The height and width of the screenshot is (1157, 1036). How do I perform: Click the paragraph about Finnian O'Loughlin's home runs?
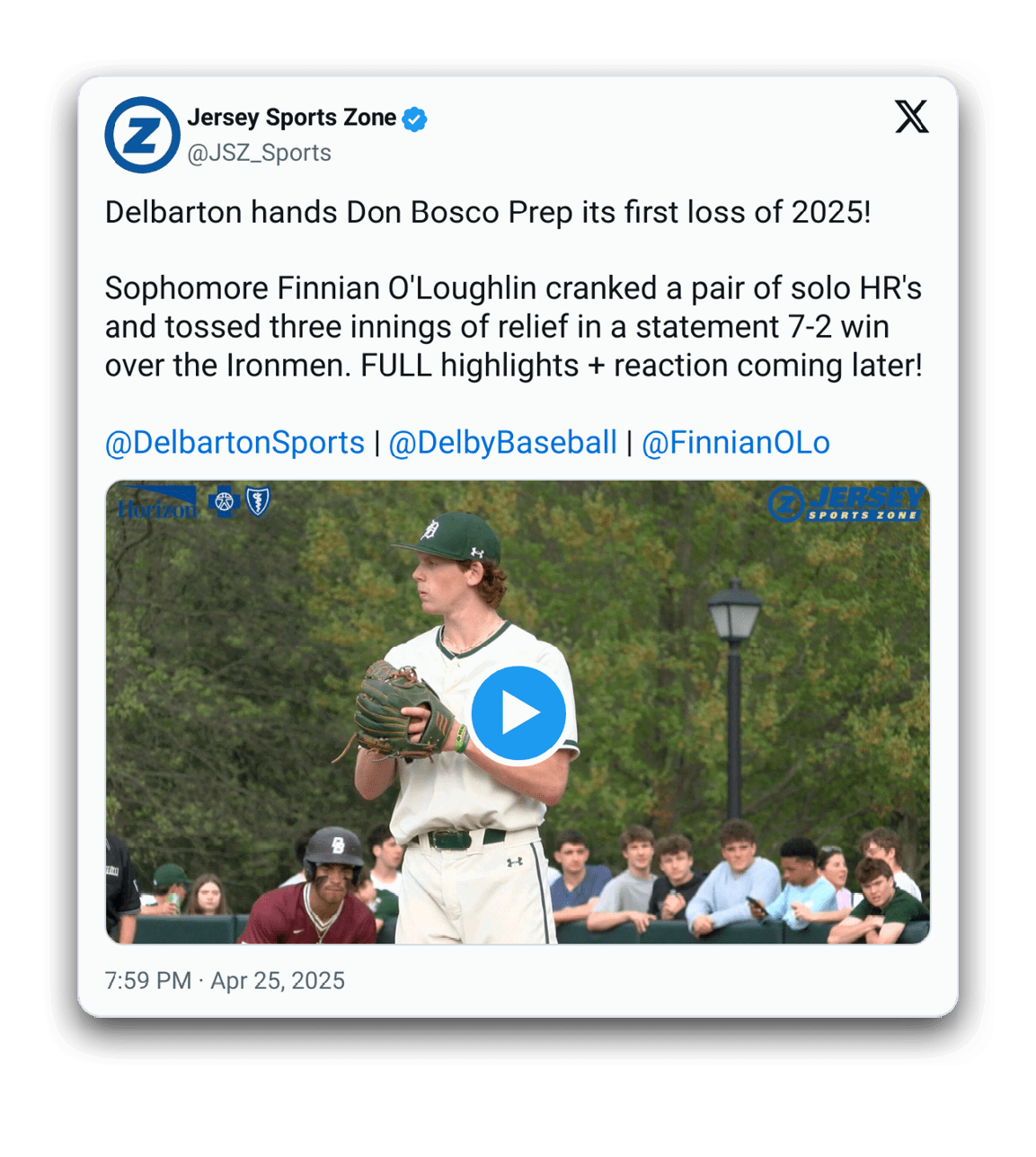(513, 327)
